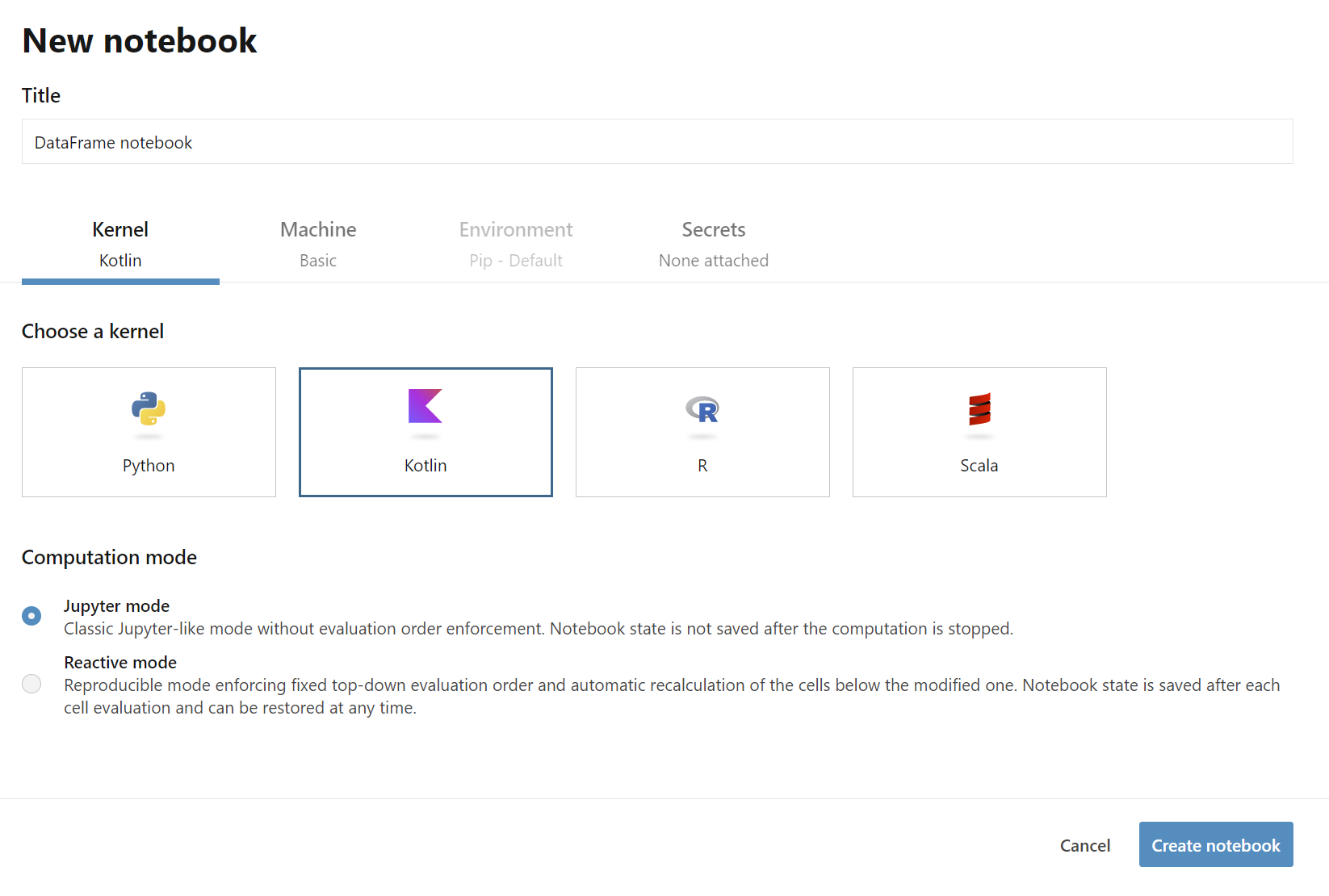Viewport: 1329px width, 896px height.
Task: Click Create notebook button
Action: [x=1216, y=844]
